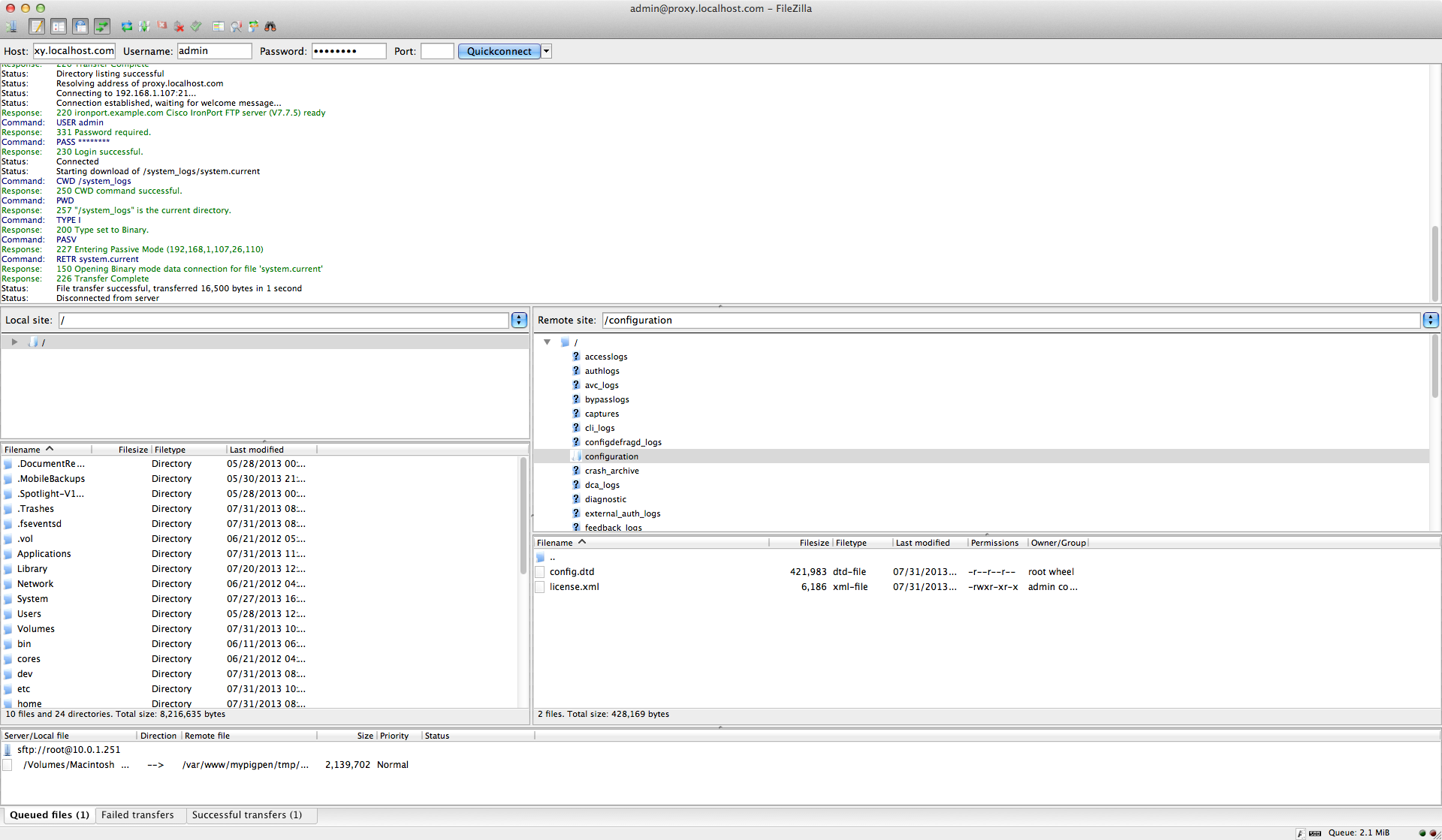The height and width of the screenshot is (840, 1442).
Task: Click the Port input field
Action: [x=437, y=51]
